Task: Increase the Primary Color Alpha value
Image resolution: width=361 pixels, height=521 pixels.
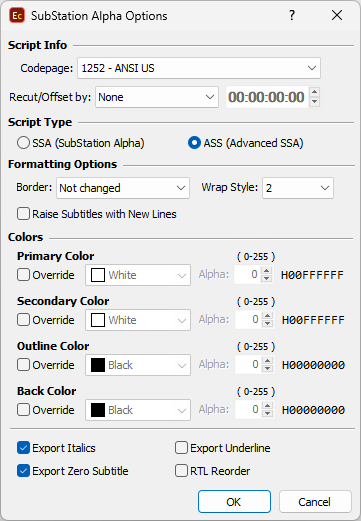Action: [x=267, y=270]
